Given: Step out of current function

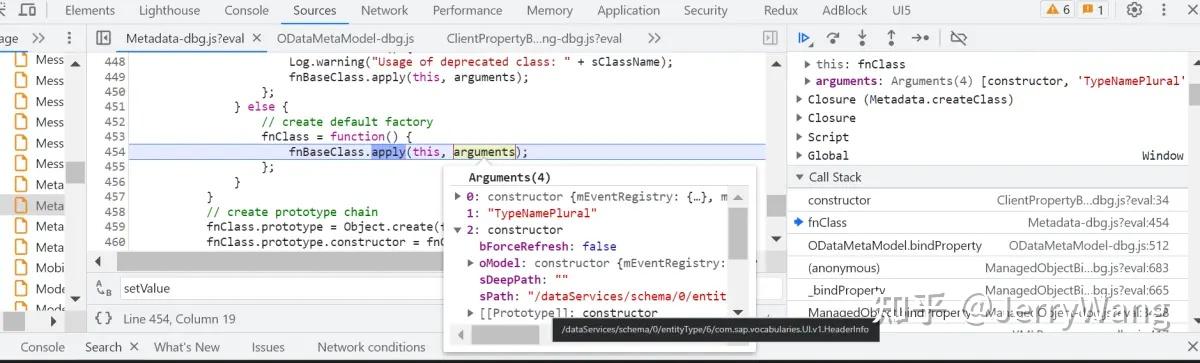Looking at the screenshot, I should [x=891, y=38].
